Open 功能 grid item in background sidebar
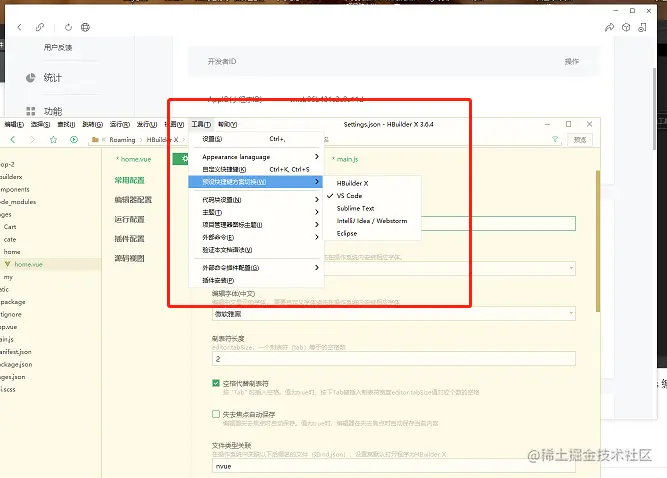The width and height of the screenshot is (667, 478). 44,111
